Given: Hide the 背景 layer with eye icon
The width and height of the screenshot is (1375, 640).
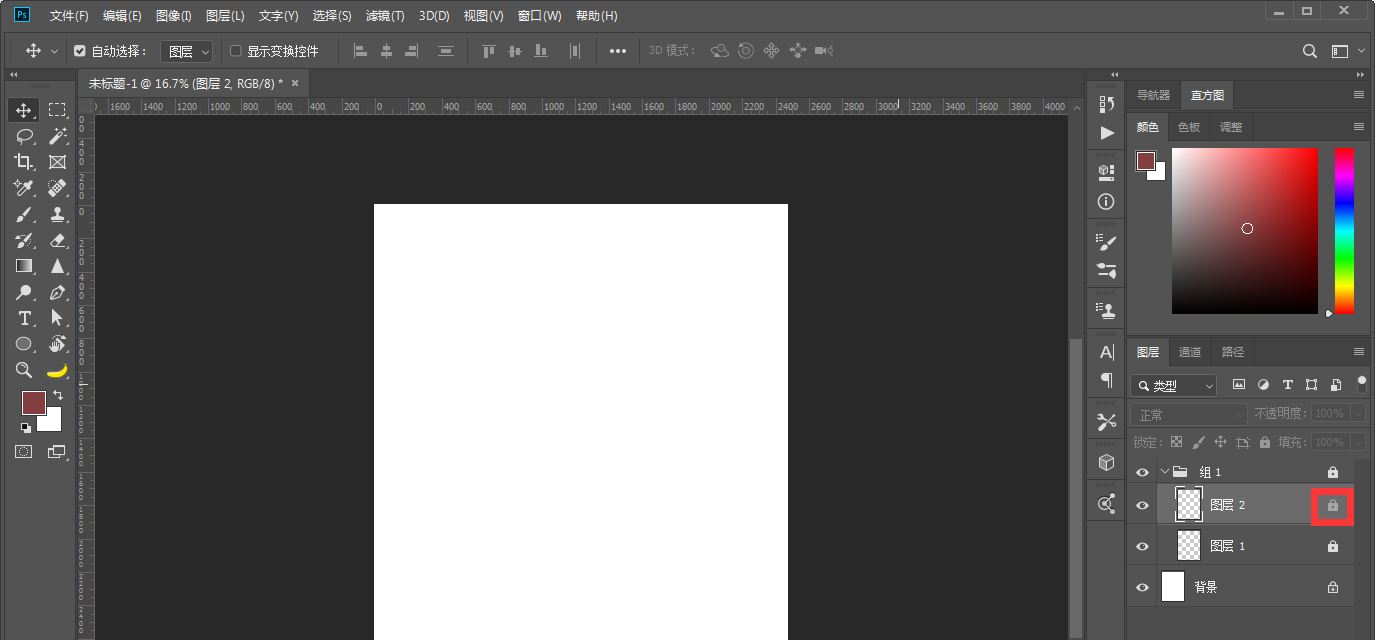Looking at the screenshot, I should click(1142, 588).
